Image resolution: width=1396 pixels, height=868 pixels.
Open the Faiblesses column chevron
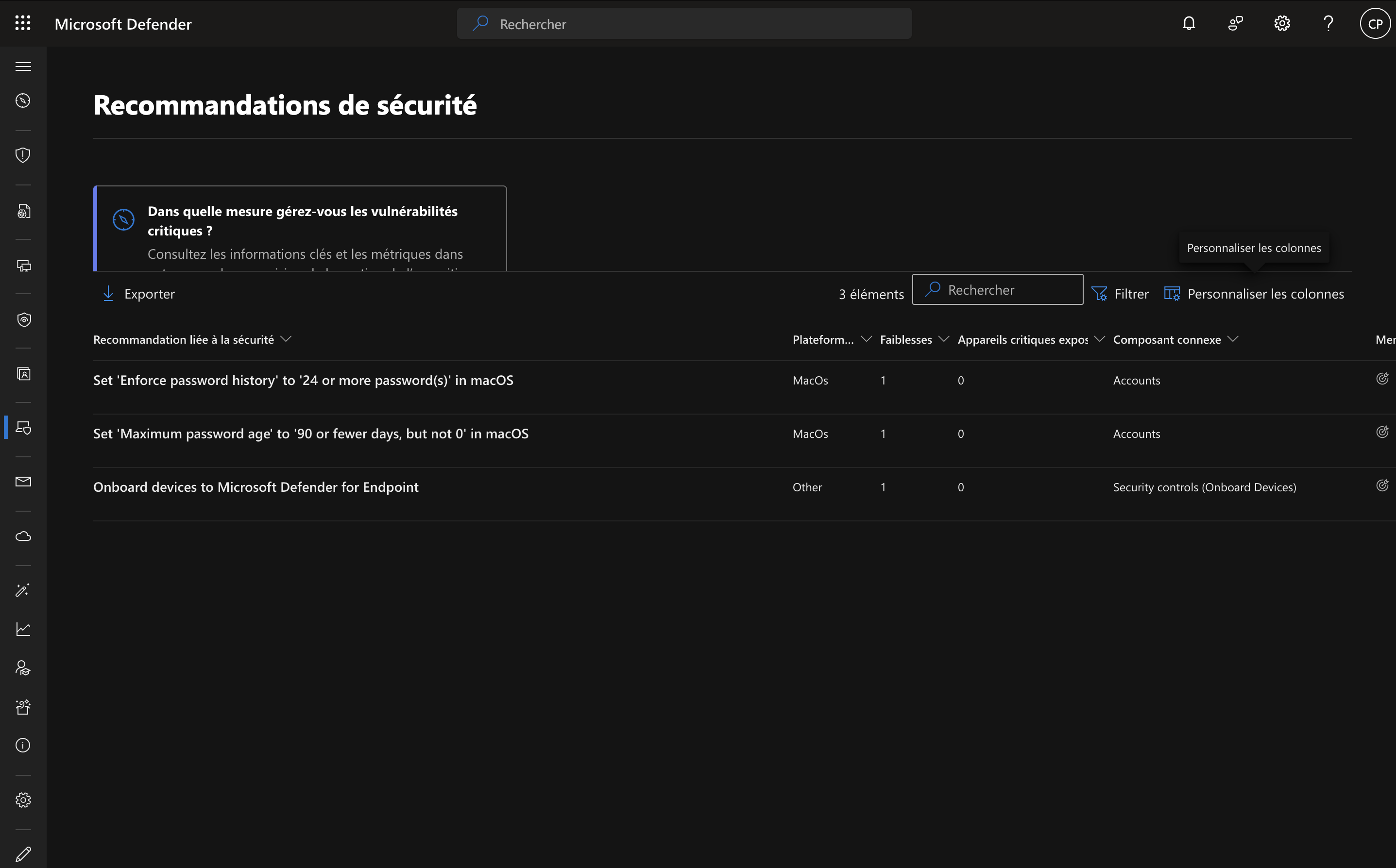click(943, 339)
